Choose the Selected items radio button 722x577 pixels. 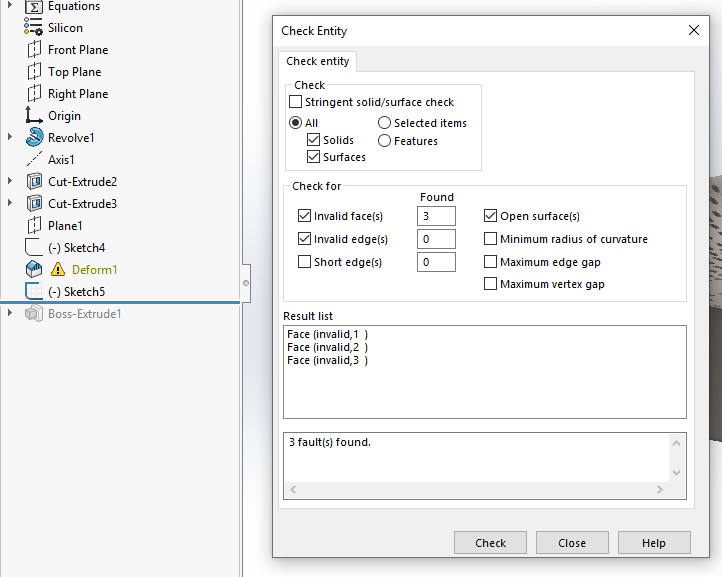click(385, 123)
